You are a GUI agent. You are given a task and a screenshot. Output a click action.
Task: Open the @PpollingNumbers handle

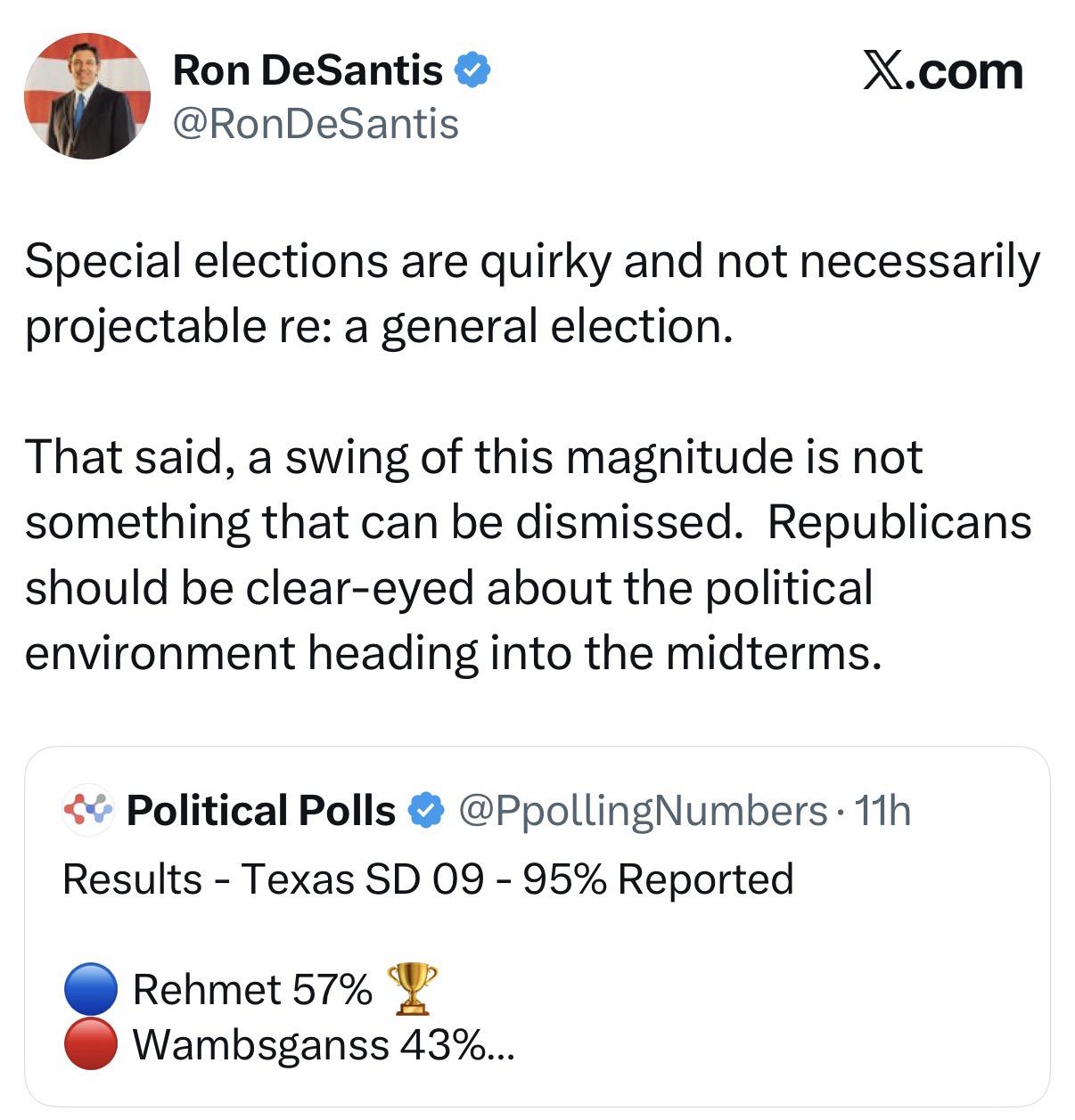pos(643,811)
